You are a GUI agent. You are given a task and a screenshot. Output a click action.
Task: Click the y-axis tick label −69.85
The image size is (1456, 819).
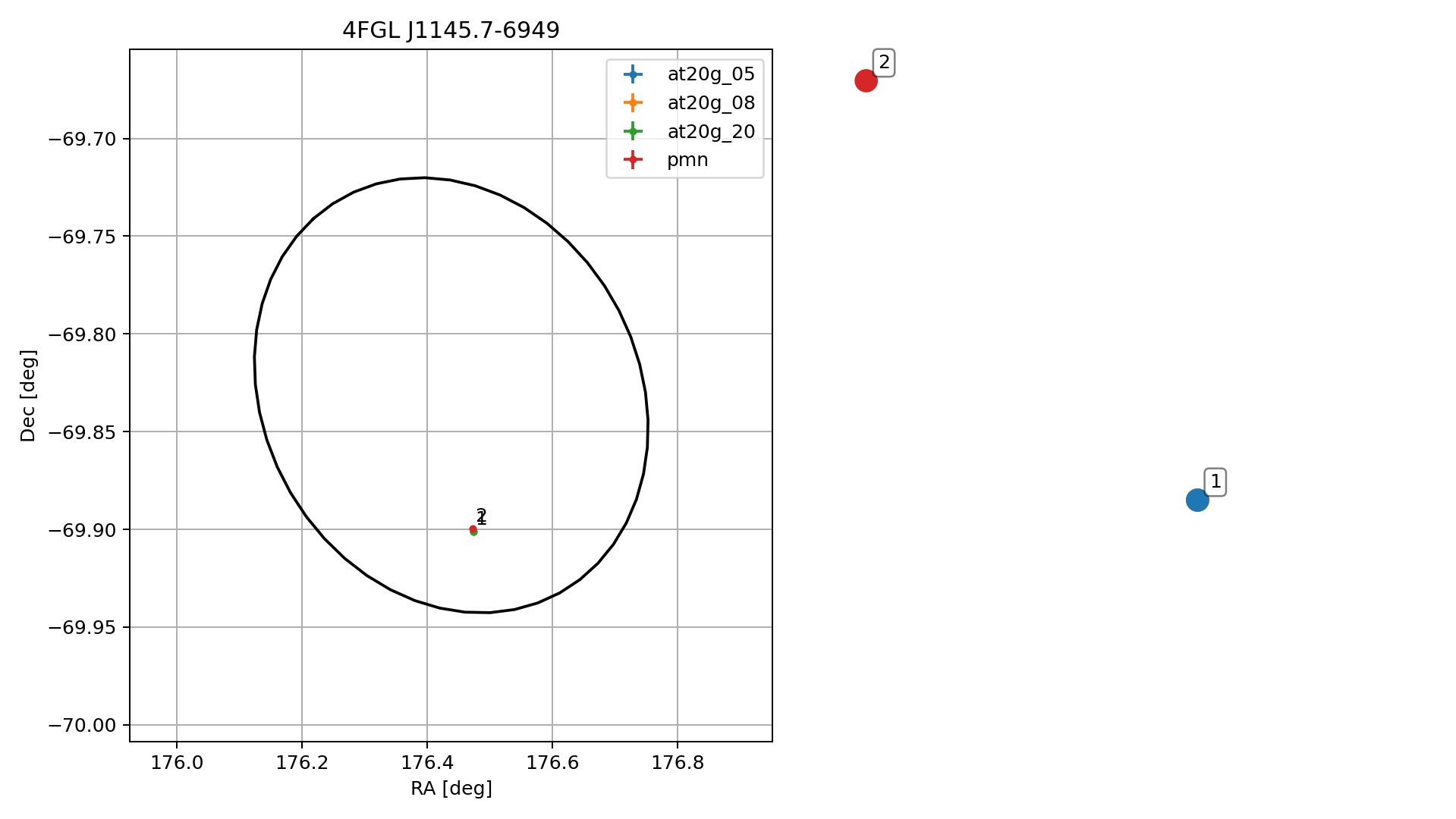pos(82,432)
